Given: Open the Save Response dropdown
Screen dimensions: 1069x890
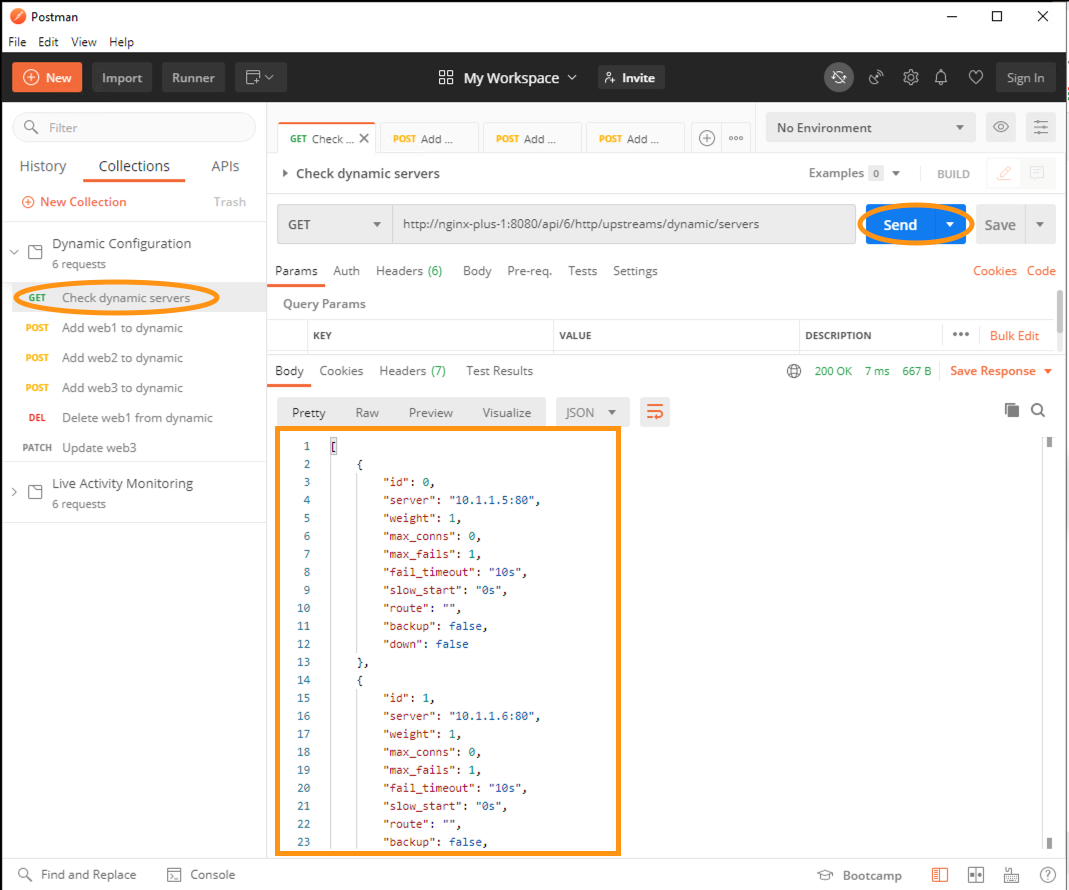Looking at the screenshot, I should (x=1001, y=371).
